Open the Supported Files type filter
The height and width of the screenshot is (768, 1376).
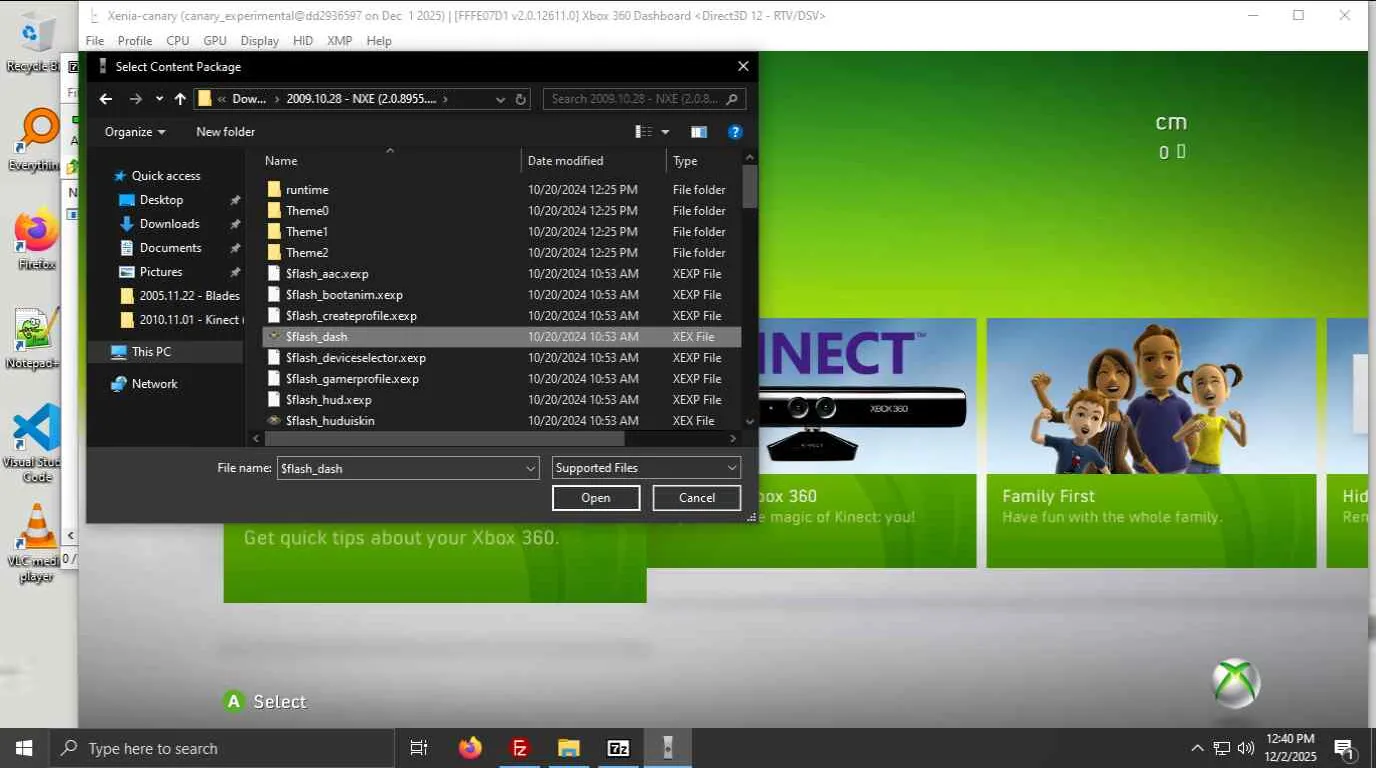646,468
